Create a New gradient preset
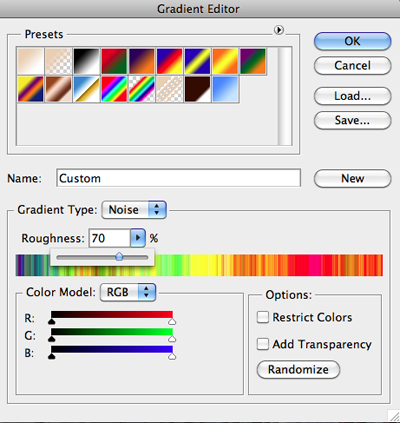This screenshot has width=400, height=423. click(352, 179)
